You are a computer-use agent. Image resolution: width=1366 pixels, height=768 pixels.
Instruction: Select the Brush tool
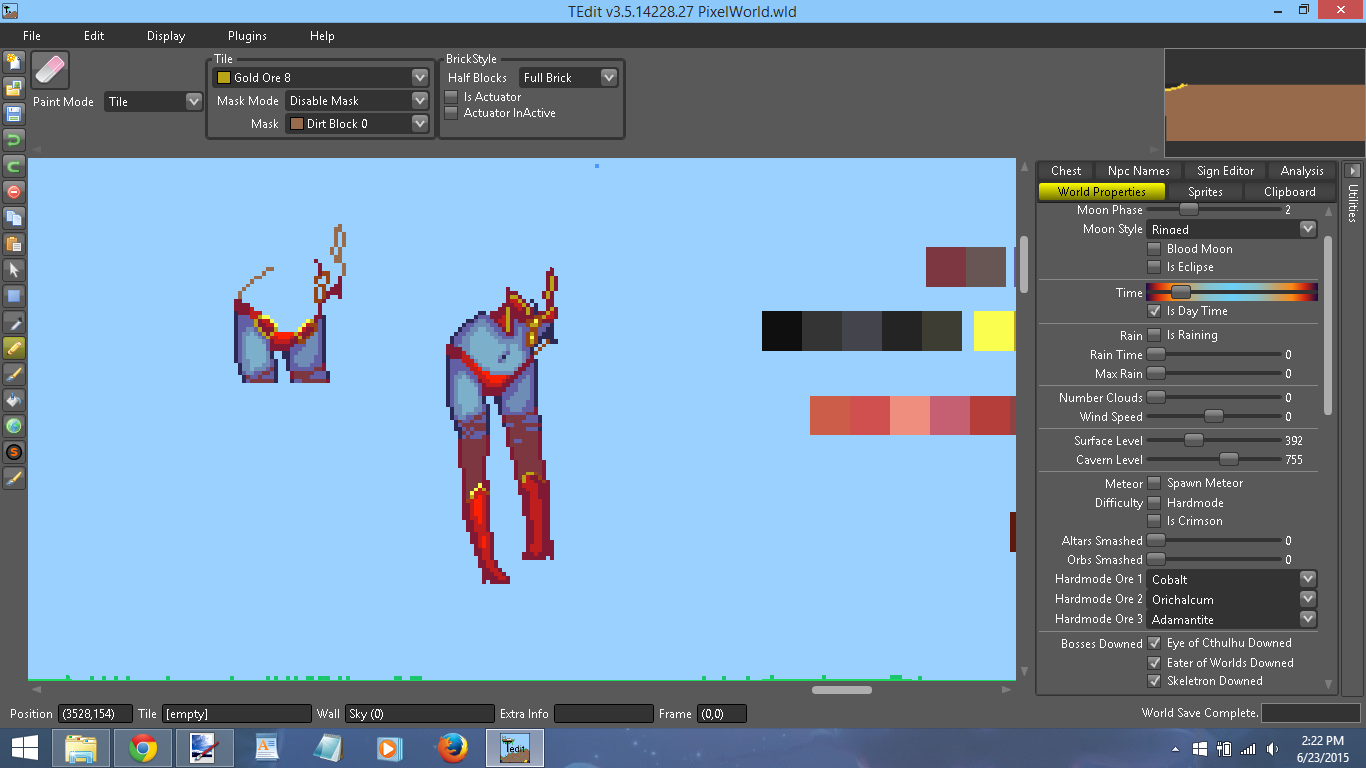[x=14, y=374]
